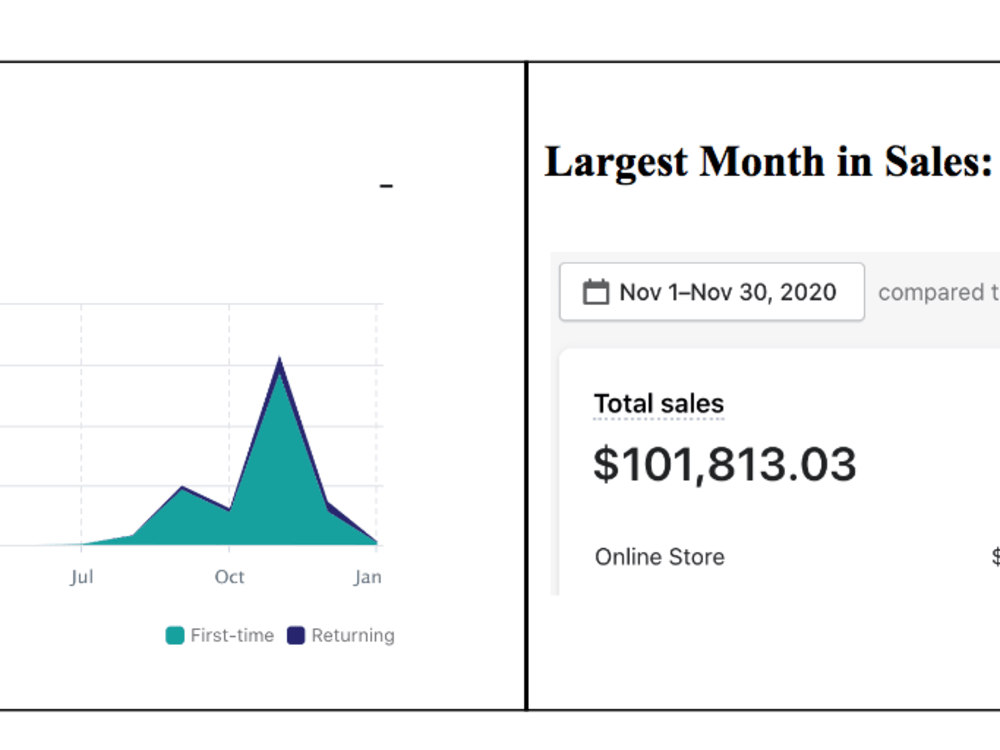Toggle the First-time legend label
The height and width of the screenshot is (750, 1000).
(232, 635)
